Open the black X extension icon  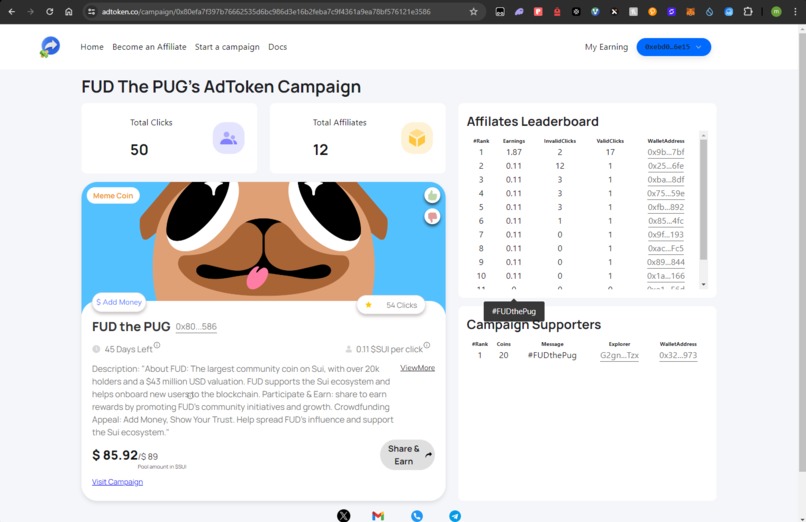pos(614,11)
